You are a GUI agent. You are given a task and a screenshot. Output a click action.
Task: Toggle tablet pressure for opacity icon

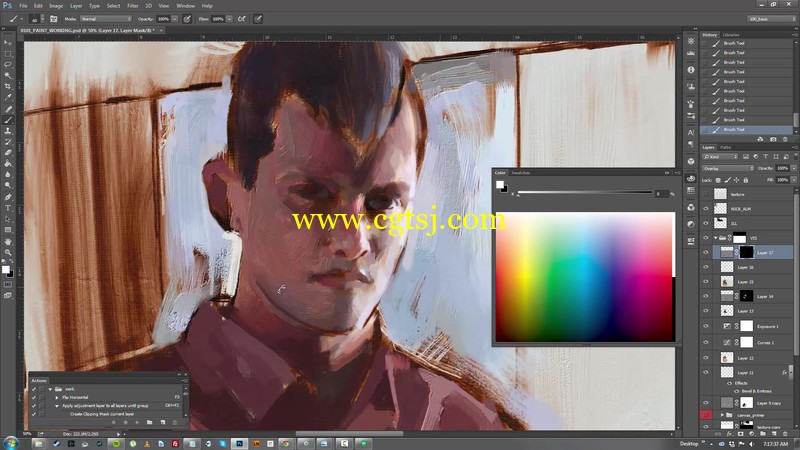187,19
